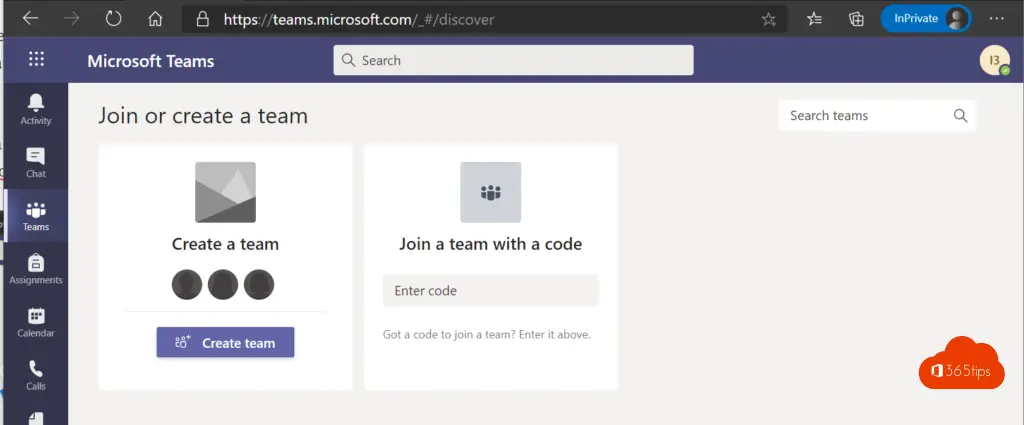Open the favorites list icon
Image resolution: width=1024 pixels, height=425 pixels.
(814, 19)
